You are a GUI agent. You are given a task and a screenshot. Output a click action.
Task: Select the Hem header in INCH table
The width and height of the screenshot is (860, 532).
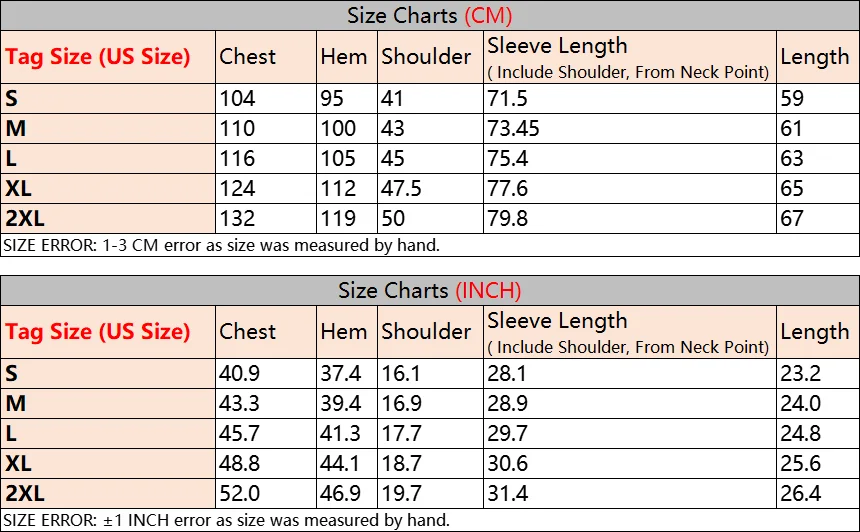click(x=344, y=331)
